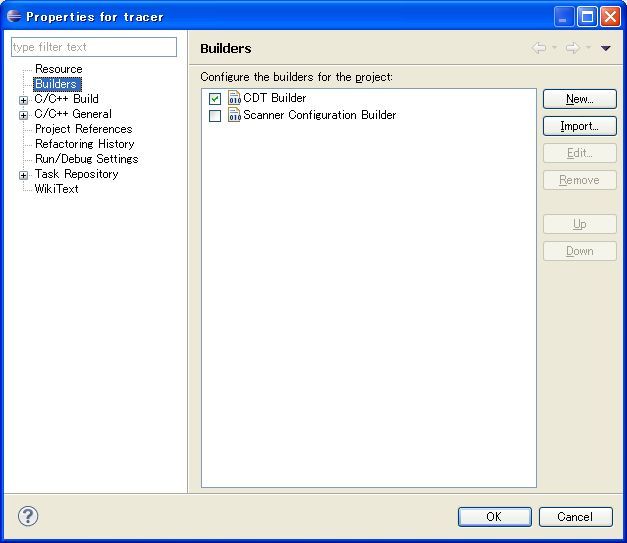
Task: Click the forward navigation arrow icon
Action: (573, 48)
